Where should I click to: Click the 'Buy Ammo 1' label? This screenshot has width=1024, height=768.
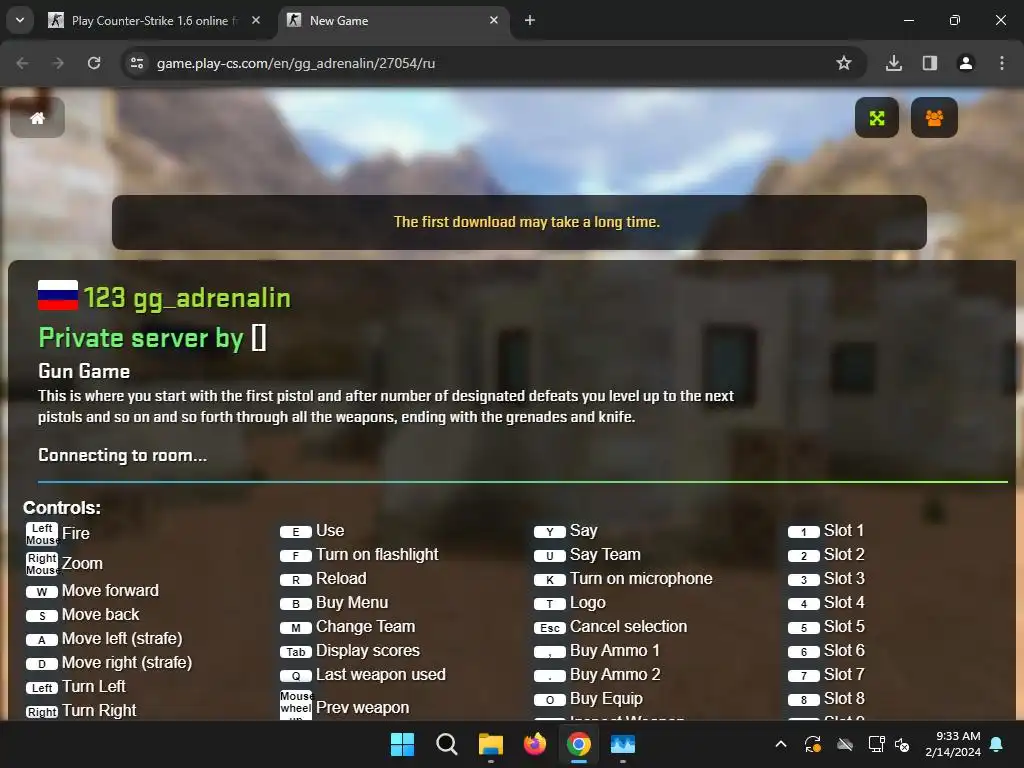click(x=615, y=650)
